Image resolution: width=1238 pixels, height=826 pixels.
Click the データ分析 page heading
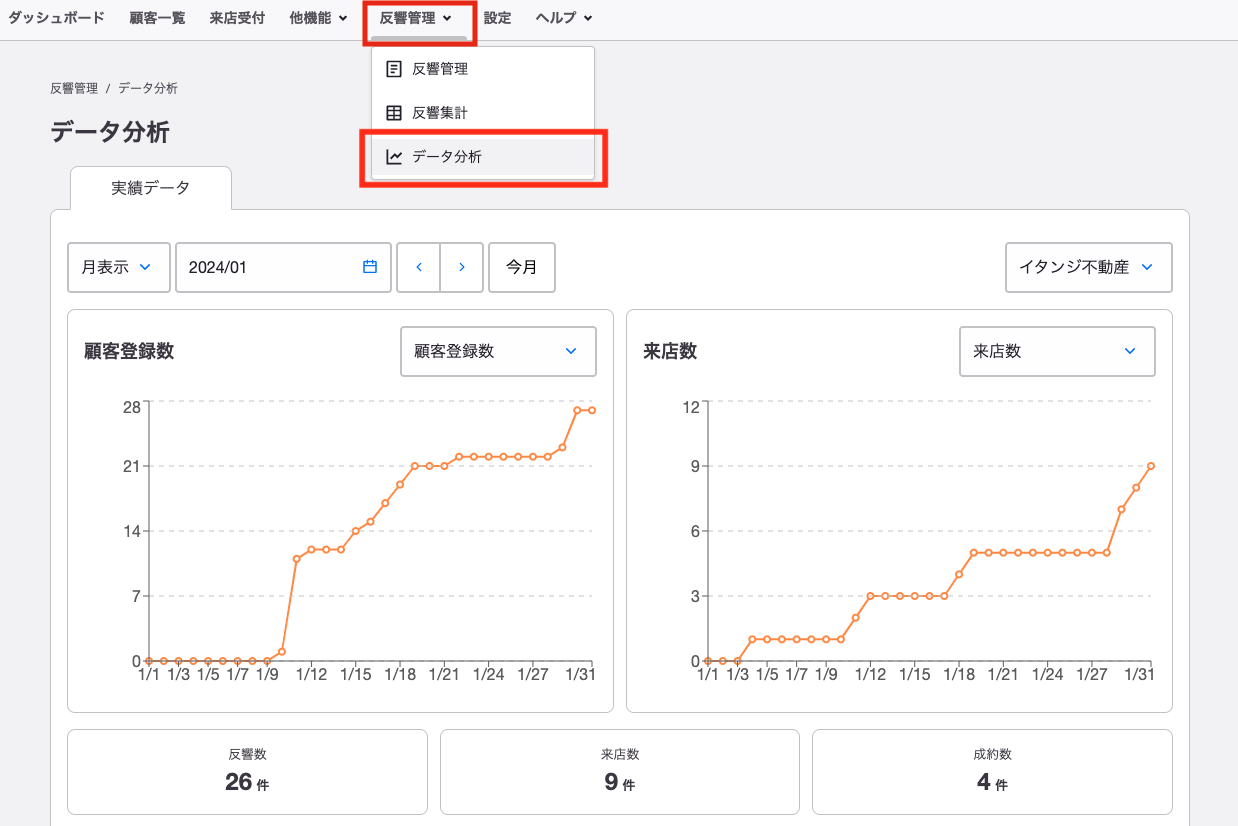click(x=110, y=132)
